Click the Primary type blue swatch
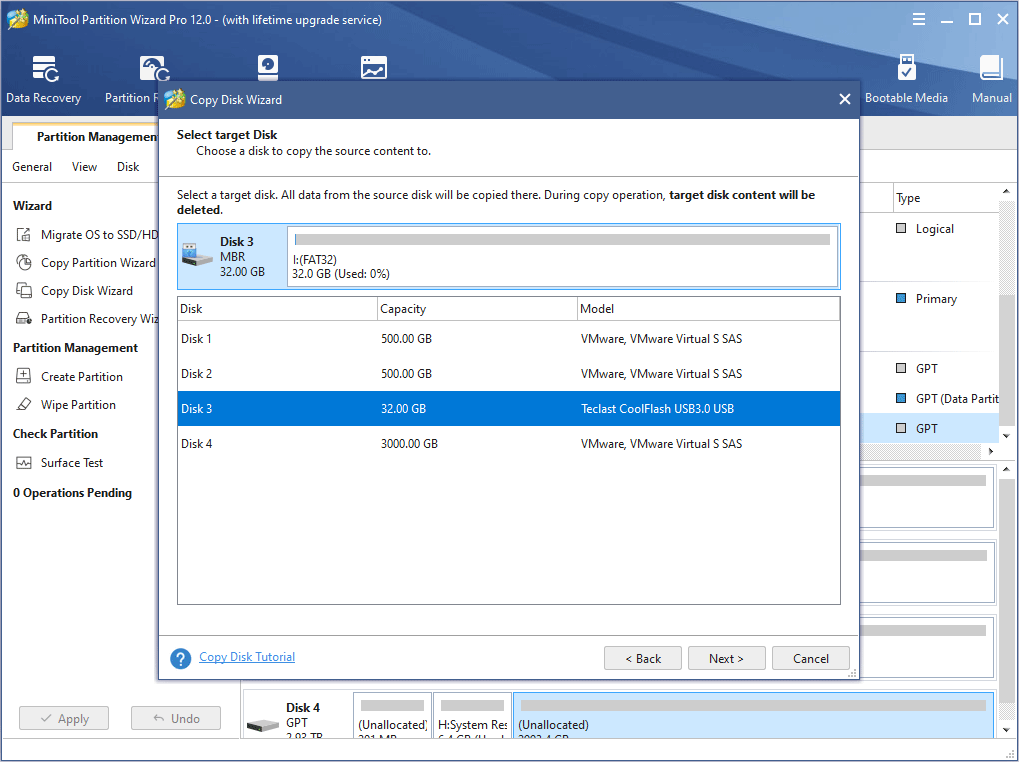The height and width of the screenshot is (762, 1019). tap(901, 298)
